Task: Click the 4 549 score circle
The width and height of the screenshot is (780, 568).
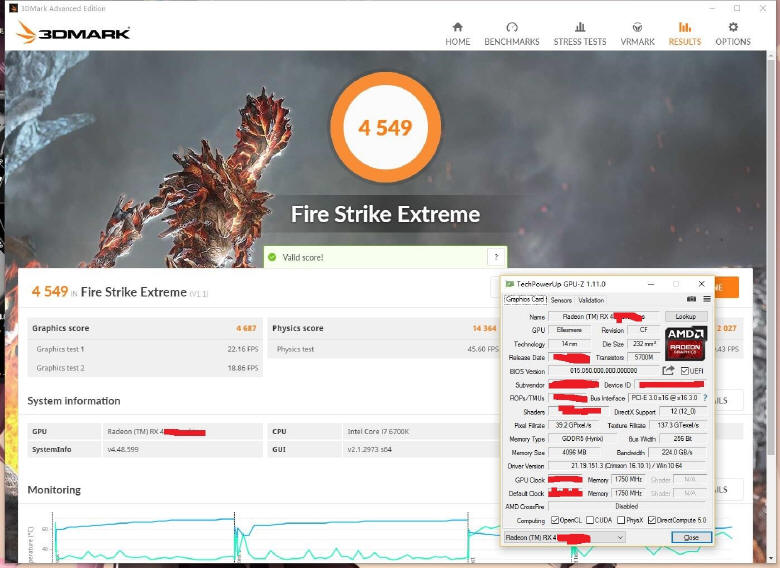Action: coord(386,127)
